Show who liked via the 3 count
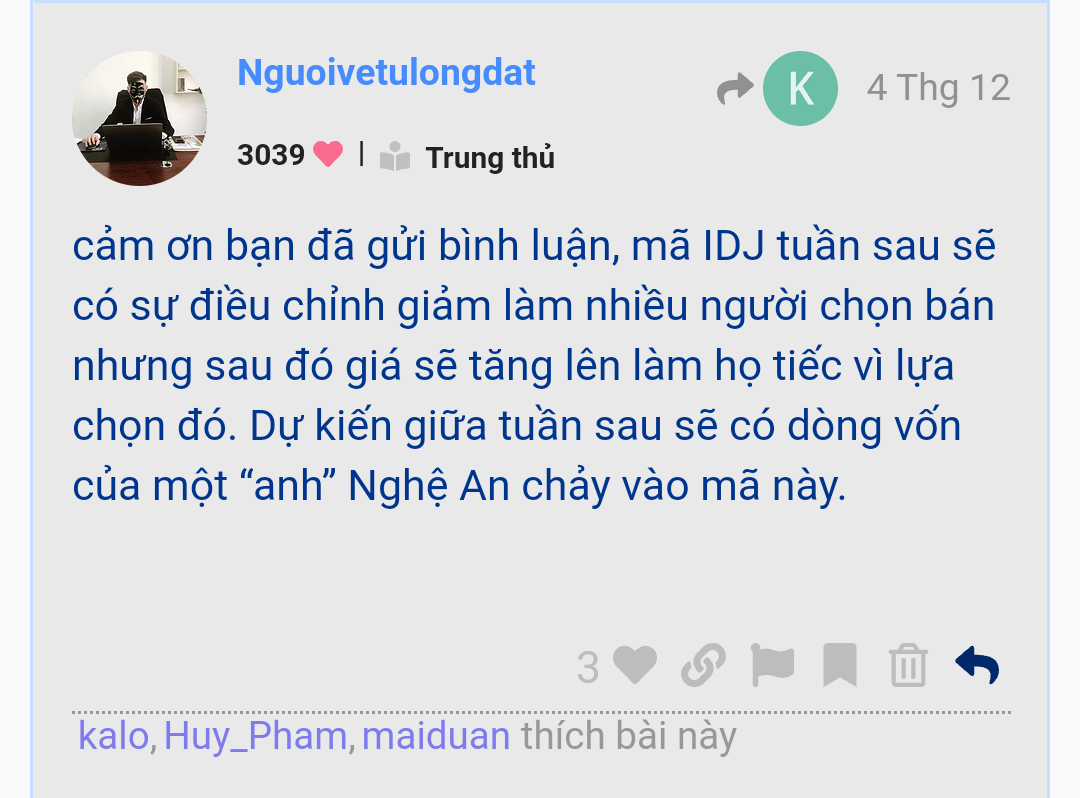This screenshot has width=1080, height=798. tap(588, 667)
